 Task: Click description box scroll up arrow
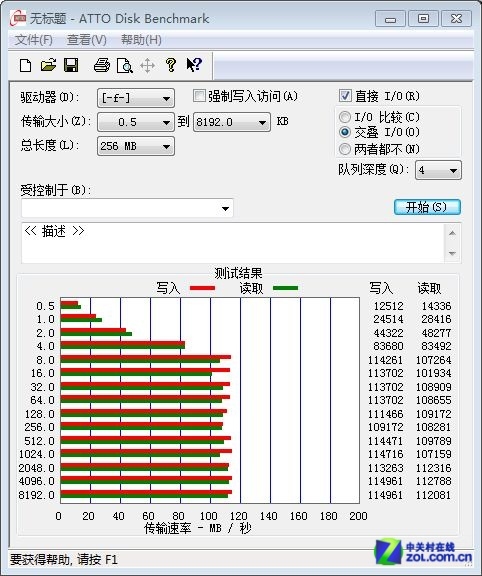[452, 233]
